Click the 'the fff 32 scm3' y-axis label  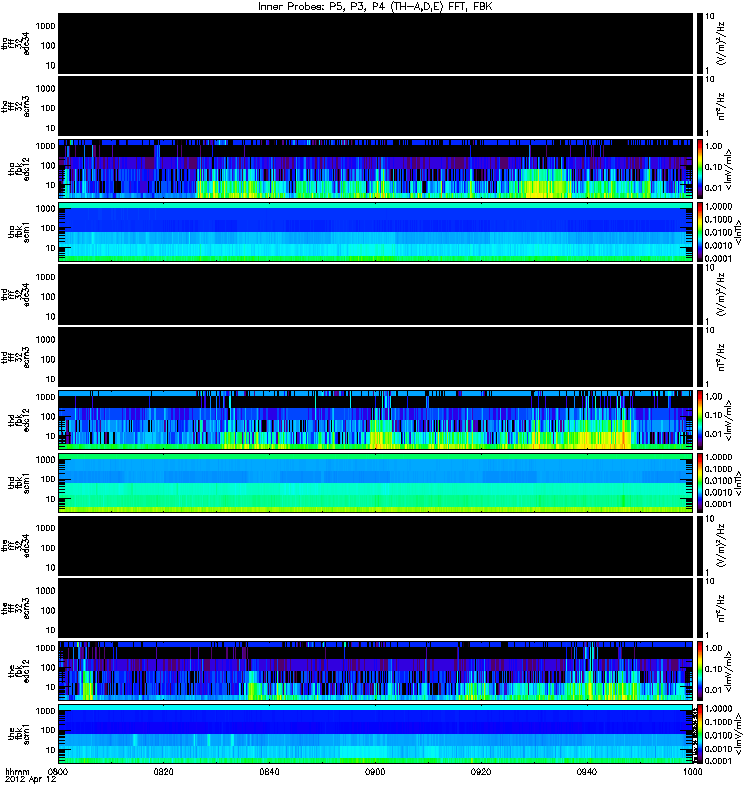coord(16,607)
